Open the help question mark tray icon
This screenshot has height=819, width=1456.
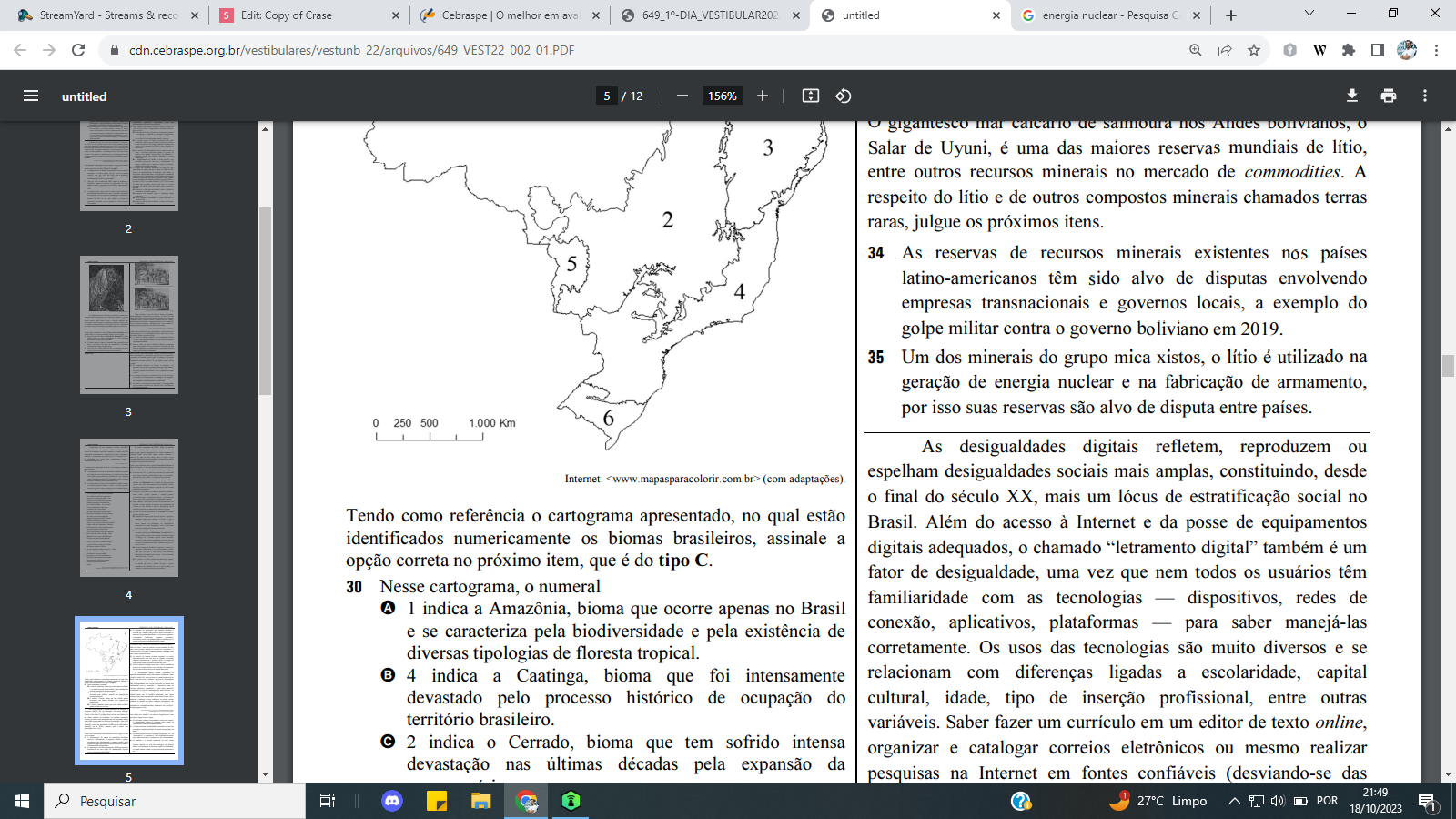1021,801
